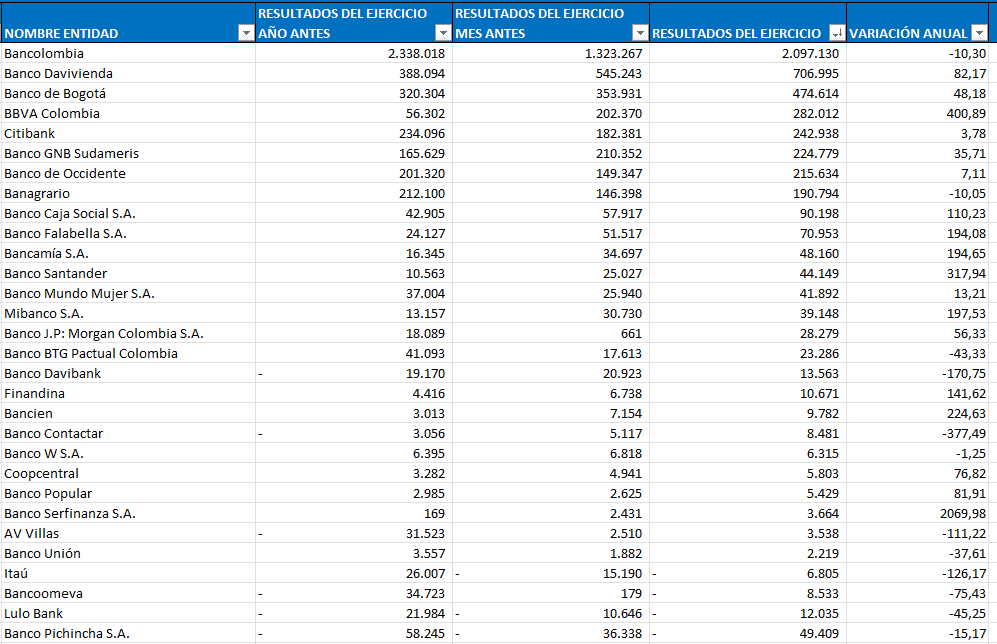This screenshot has height=644, width=997.
Task: Select the Banco Pichincha S.A. cell
Action: 128,634
